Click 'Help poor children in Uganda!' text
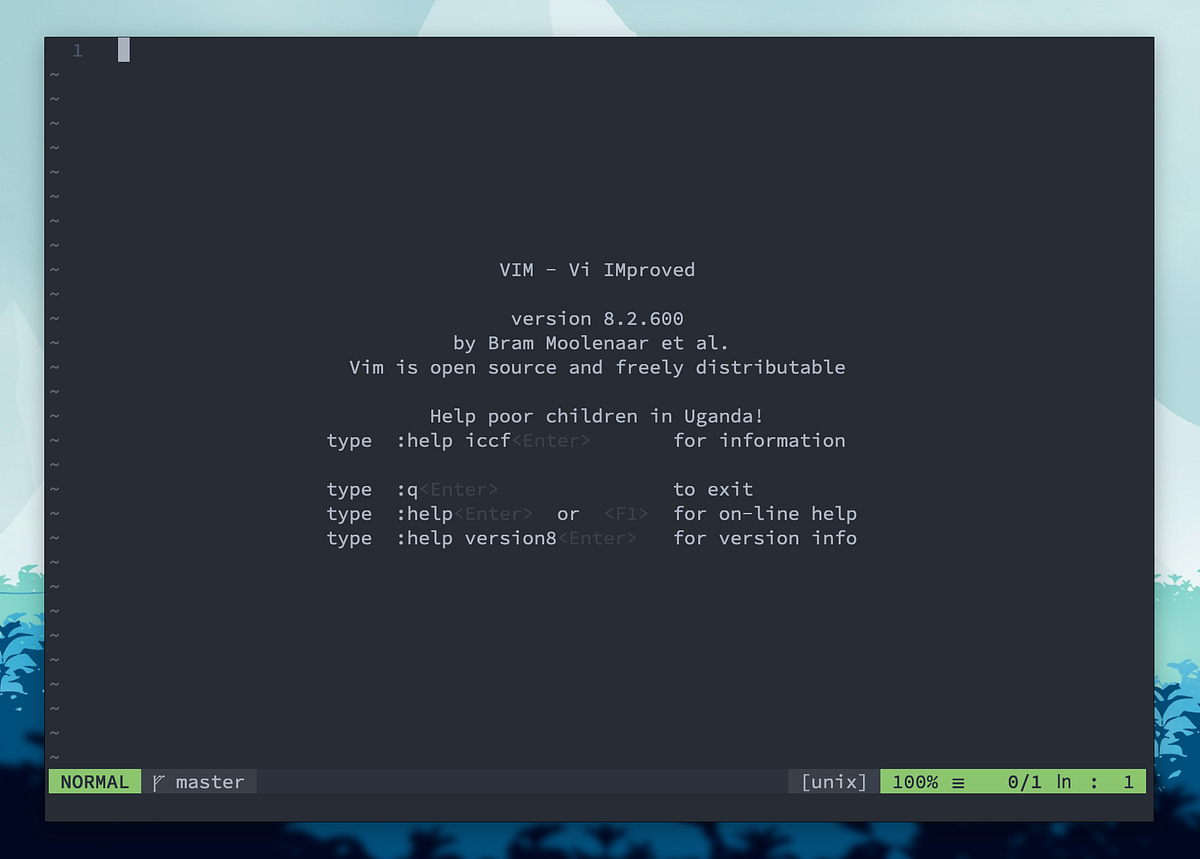 pos(597,416)
